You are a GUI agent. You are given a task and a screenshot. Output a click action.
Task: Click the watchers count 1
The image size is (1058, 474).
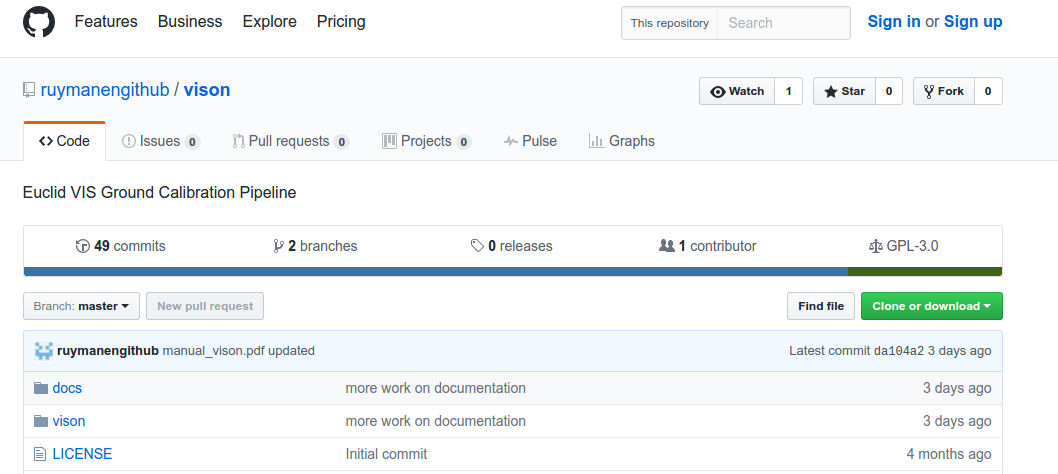(789, 91)
